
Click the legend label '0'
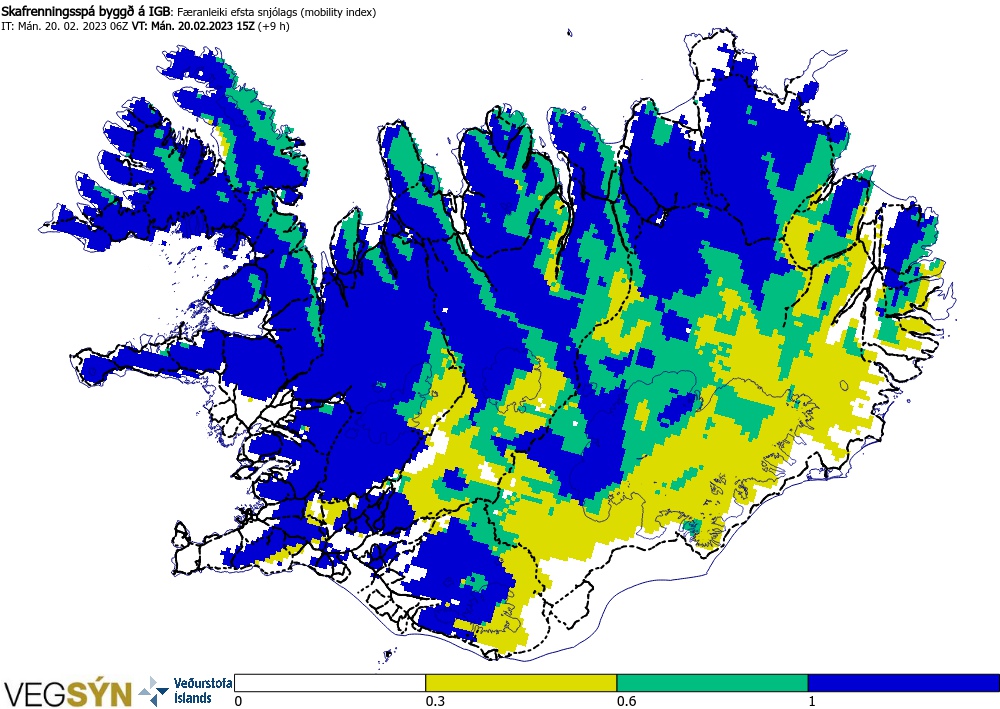239,701
